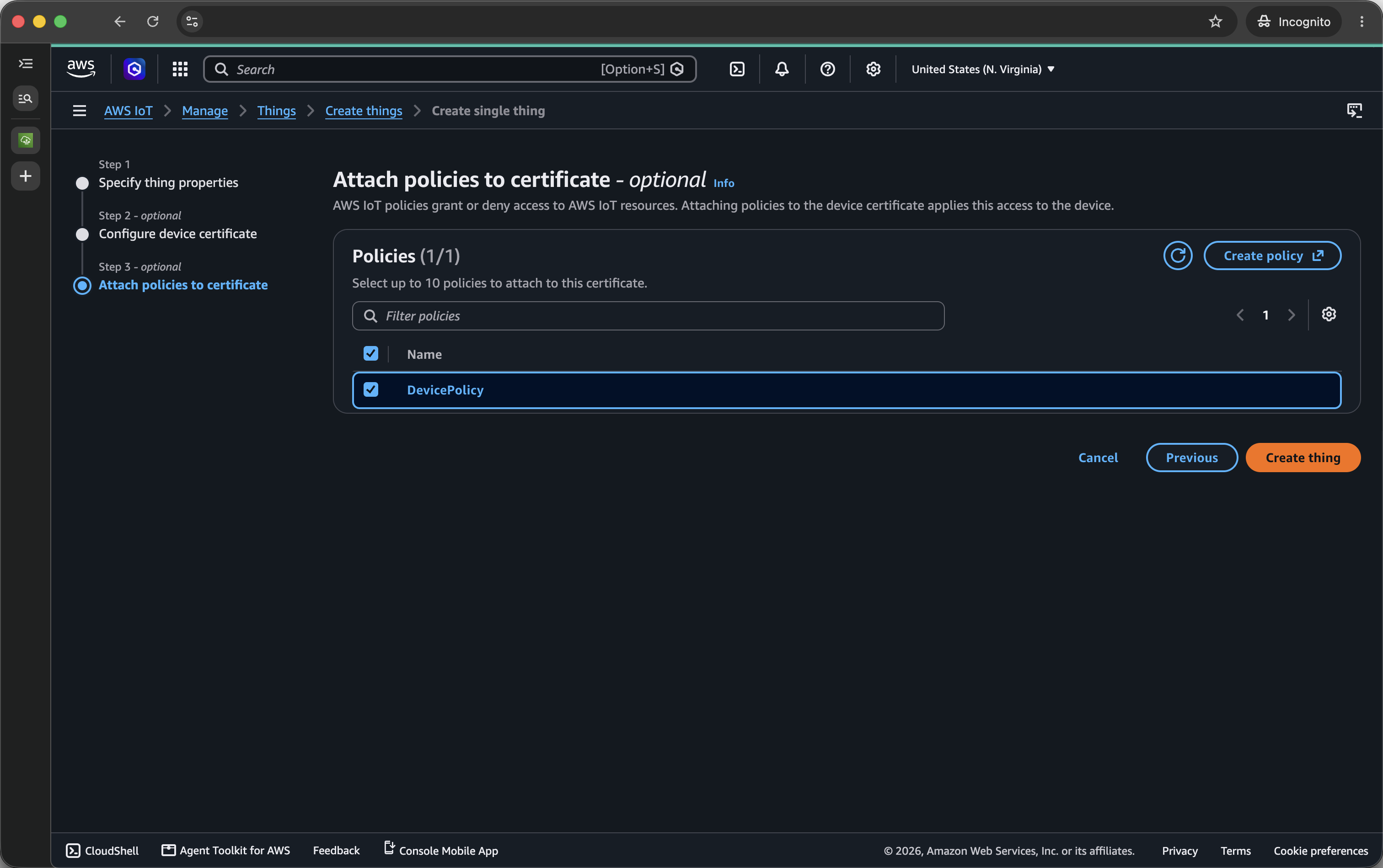Click the Create policy button
Screen dimensions: 1383x868
coord(1272,256)
